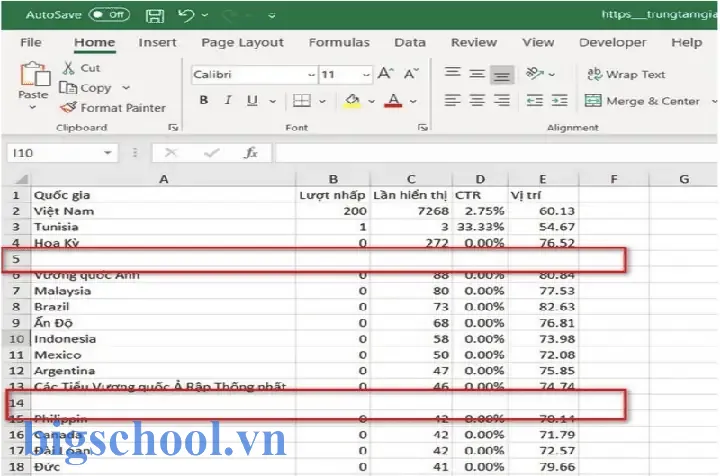
Task: Expand the Paste options arrow
Action: coord(33,107)
